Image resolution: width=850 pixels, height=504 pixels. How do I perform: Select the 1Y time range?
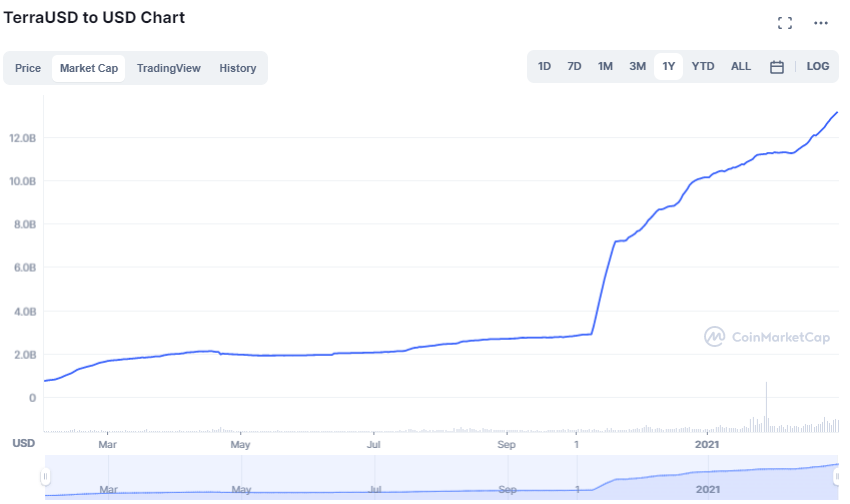(668, 66)
